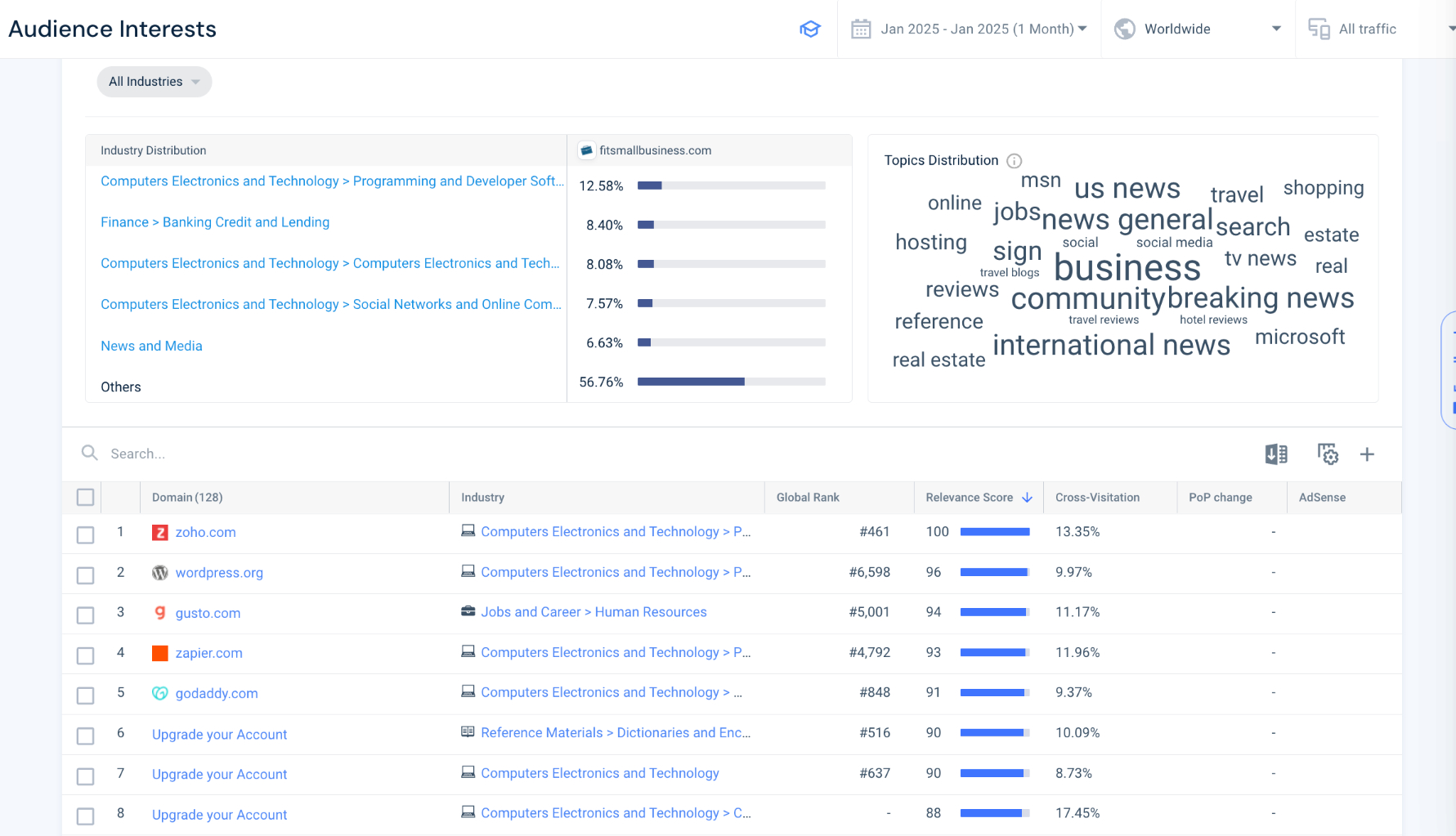
Task: Open the column settings gear icon
Action: [1328, 454]
